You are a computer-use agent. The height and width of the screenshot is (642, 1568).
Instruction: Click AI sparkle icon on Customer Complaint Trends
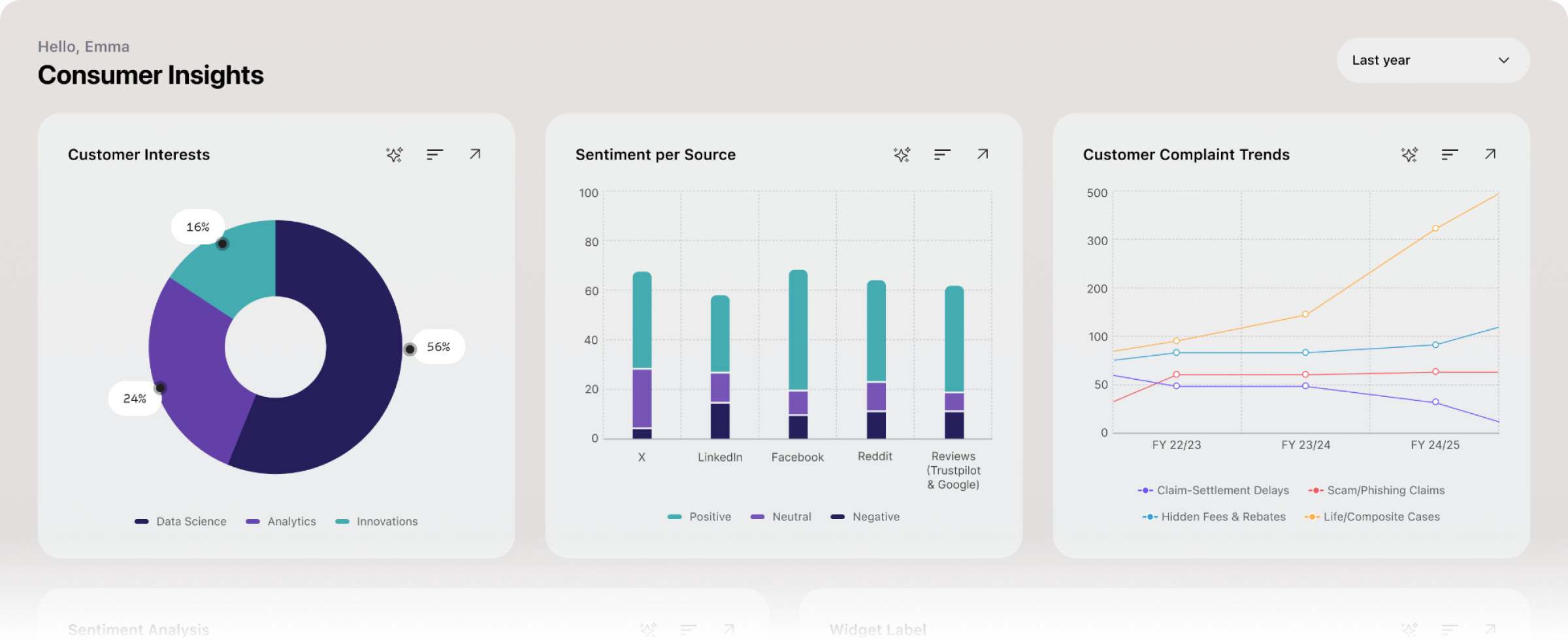point(1410,154)
